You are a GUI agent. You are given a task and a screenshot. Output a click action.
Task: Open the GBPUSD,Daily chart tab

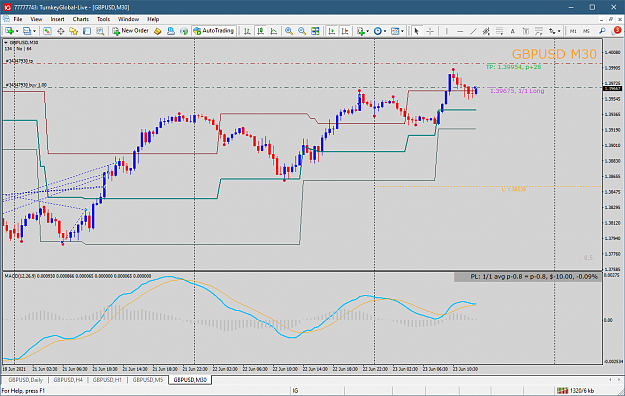[26, 380]
